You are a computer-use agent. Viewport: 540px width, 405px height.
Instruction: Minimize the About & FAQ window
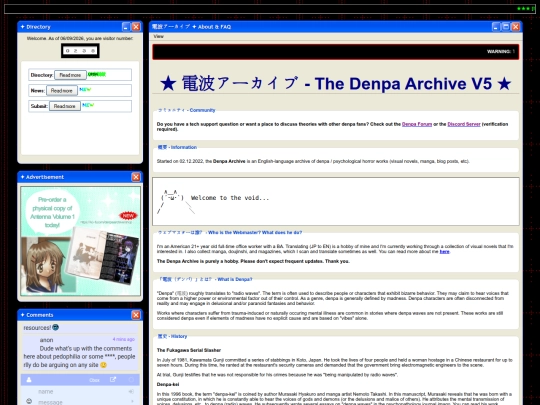click(496, 27)
